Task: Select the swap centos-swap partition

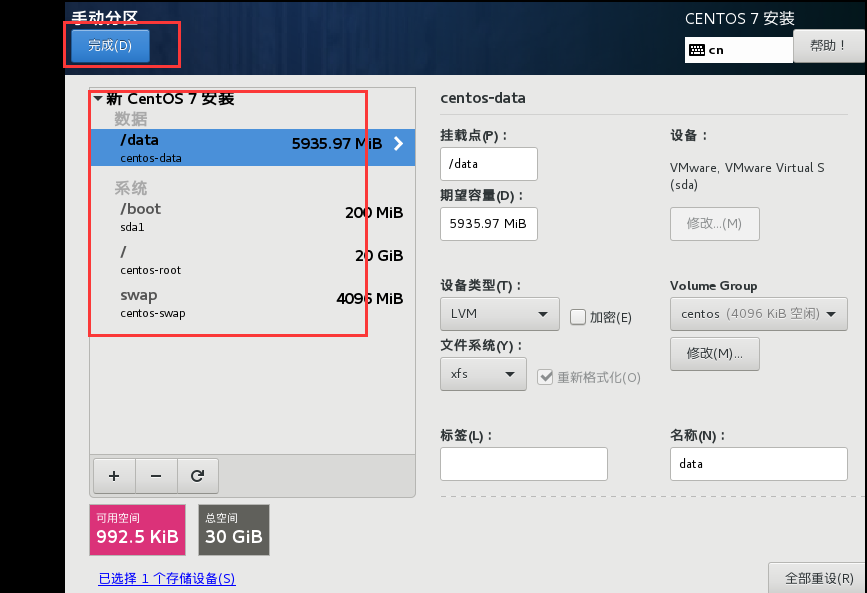Action: 253,303
